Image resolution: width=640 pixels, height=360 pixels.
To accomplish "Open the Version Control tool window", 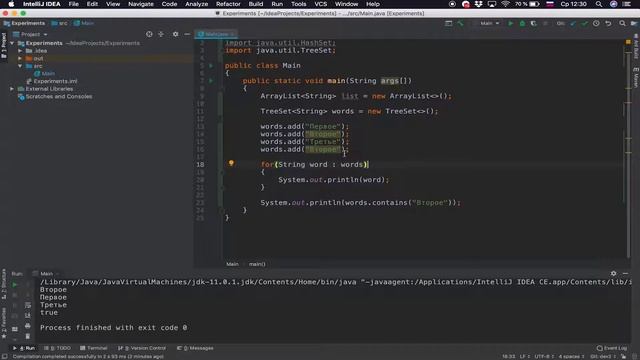I will click(x=142, y=348).
